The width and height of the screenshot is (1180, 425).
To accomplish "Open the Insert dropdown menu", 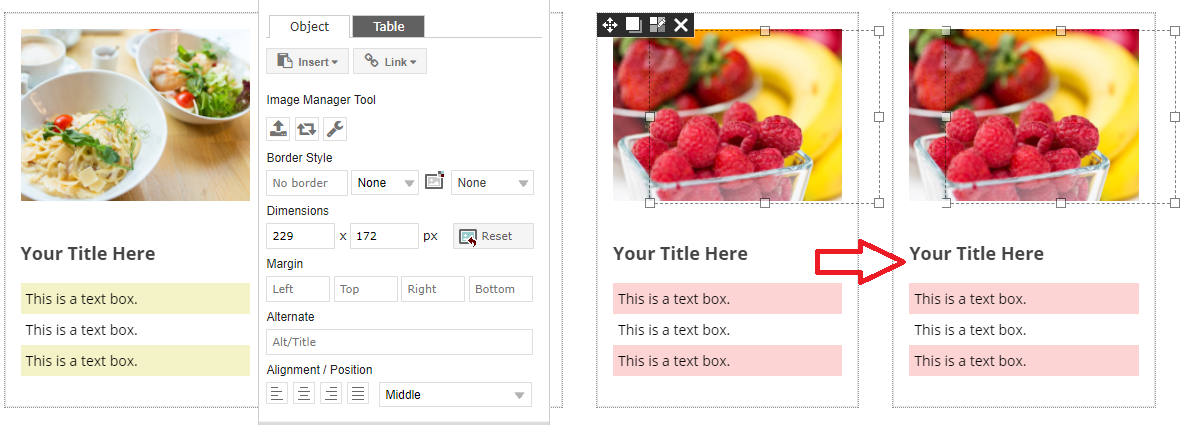I will [308, 62].
